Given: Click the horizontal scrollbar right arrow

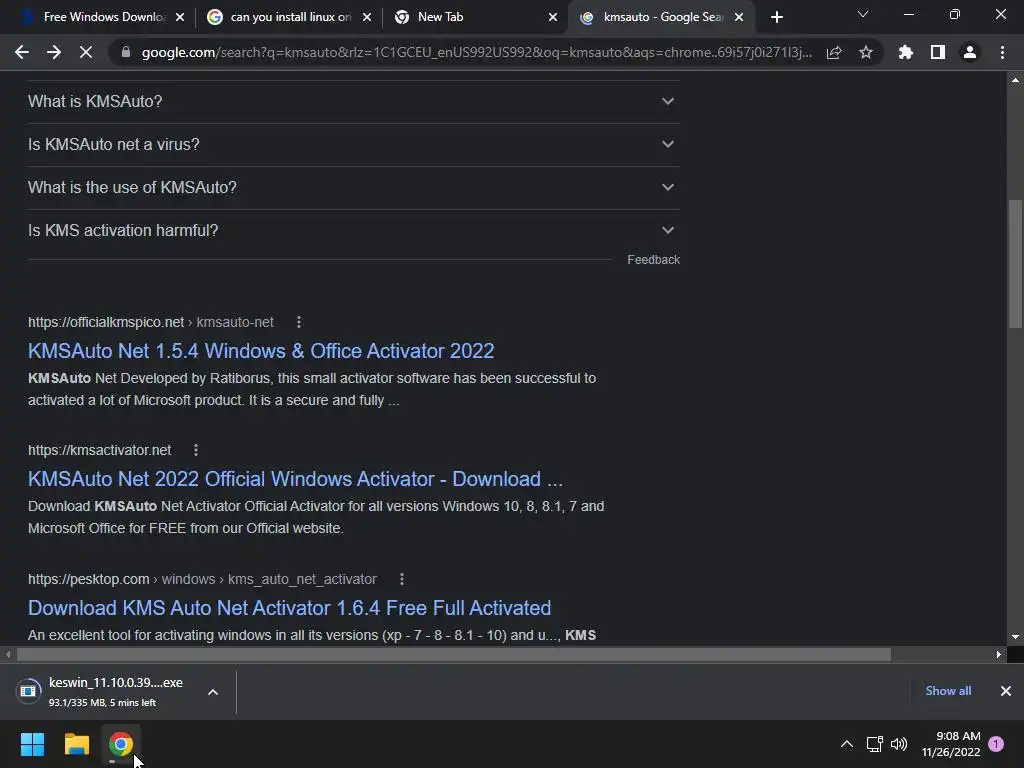Looking at the screenshot, I should tap(999, 654).
